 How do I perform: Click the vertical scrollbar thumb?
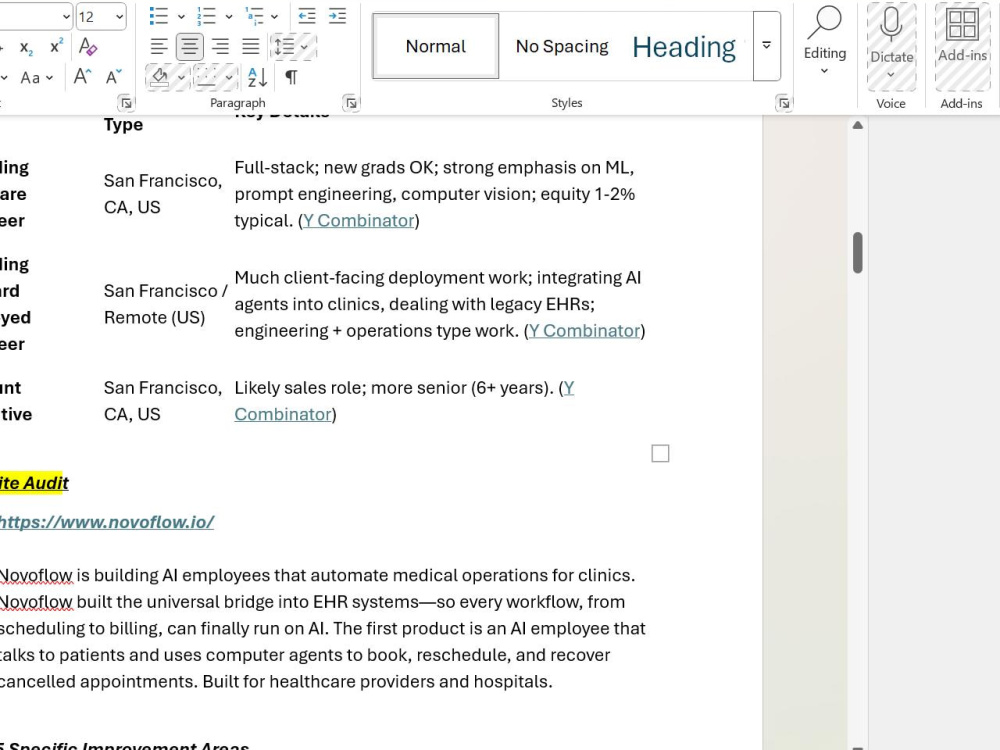858,253
